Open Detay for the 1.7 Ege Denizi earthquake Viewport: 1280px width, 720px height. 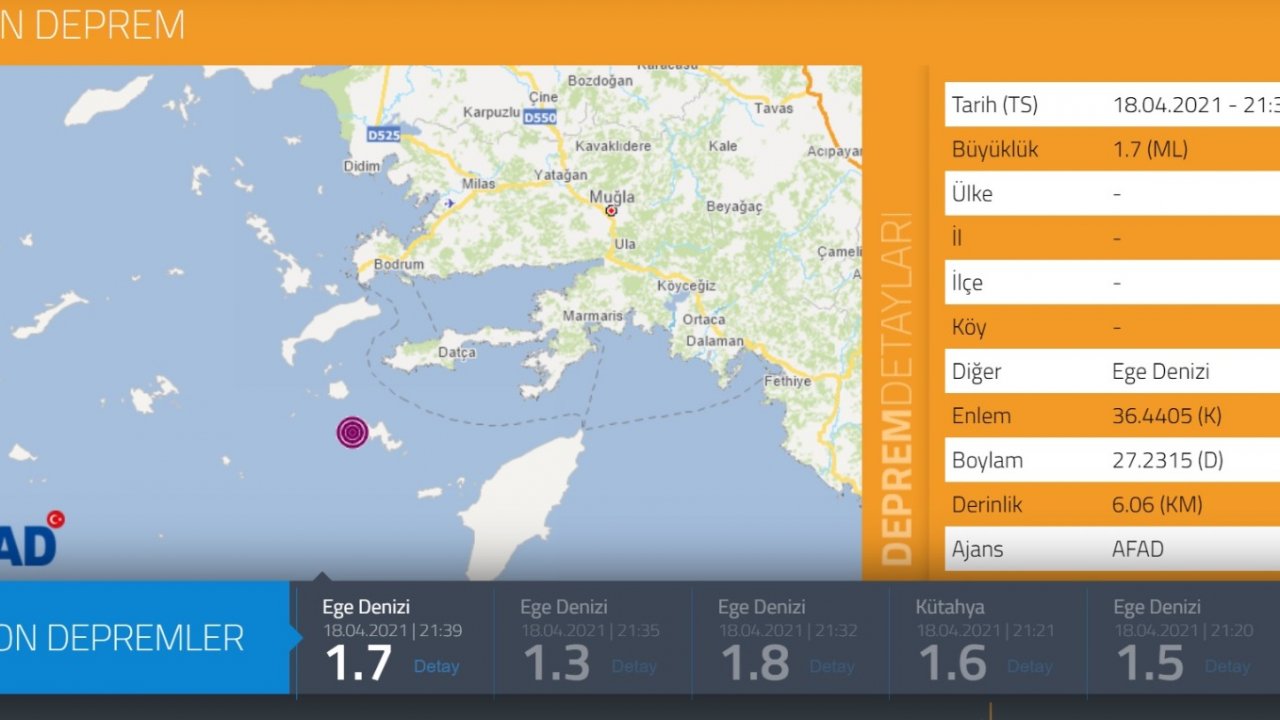(436, 666)
